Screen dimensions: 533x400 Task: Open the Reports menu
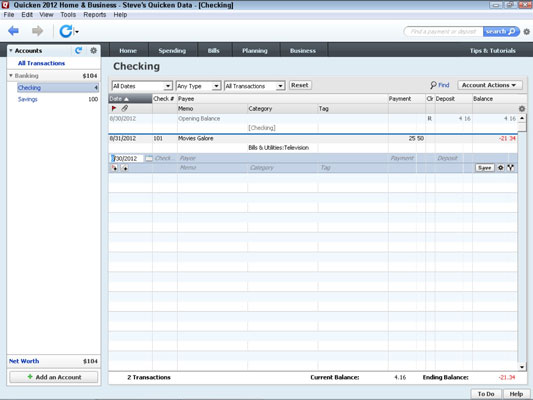click(94, 15)
